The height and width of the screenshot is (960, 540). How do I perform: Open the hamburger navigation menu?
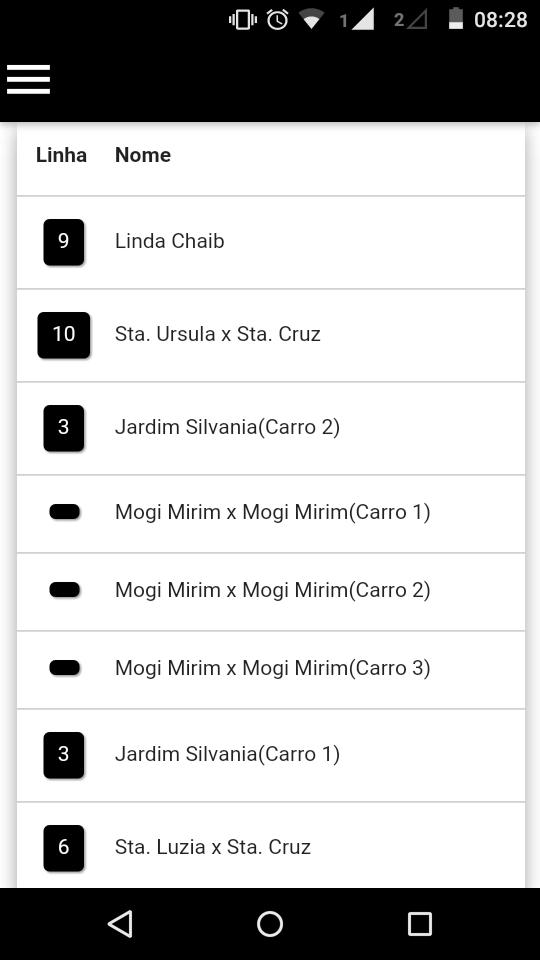[28, 79]
